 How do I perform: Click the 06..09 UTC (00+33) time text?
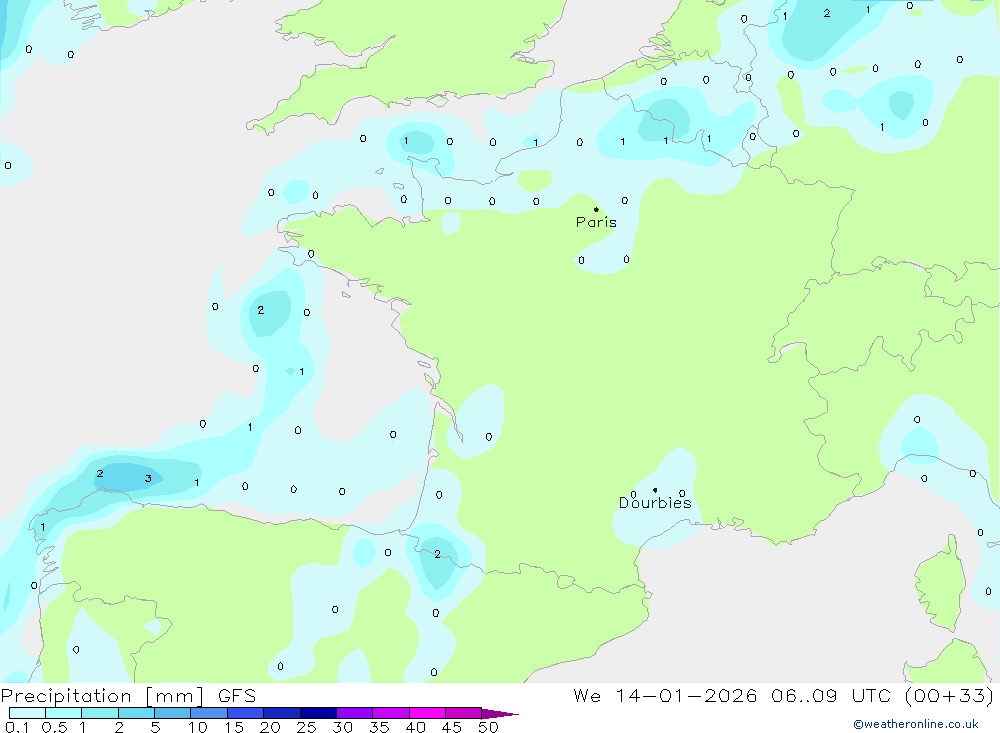(882, 695)
